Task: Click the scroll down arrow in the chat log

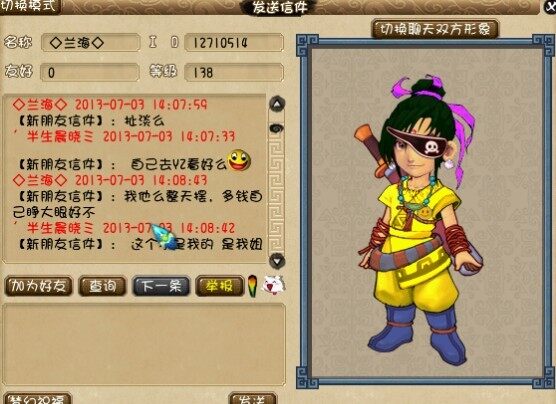Action: coord(277,261)
